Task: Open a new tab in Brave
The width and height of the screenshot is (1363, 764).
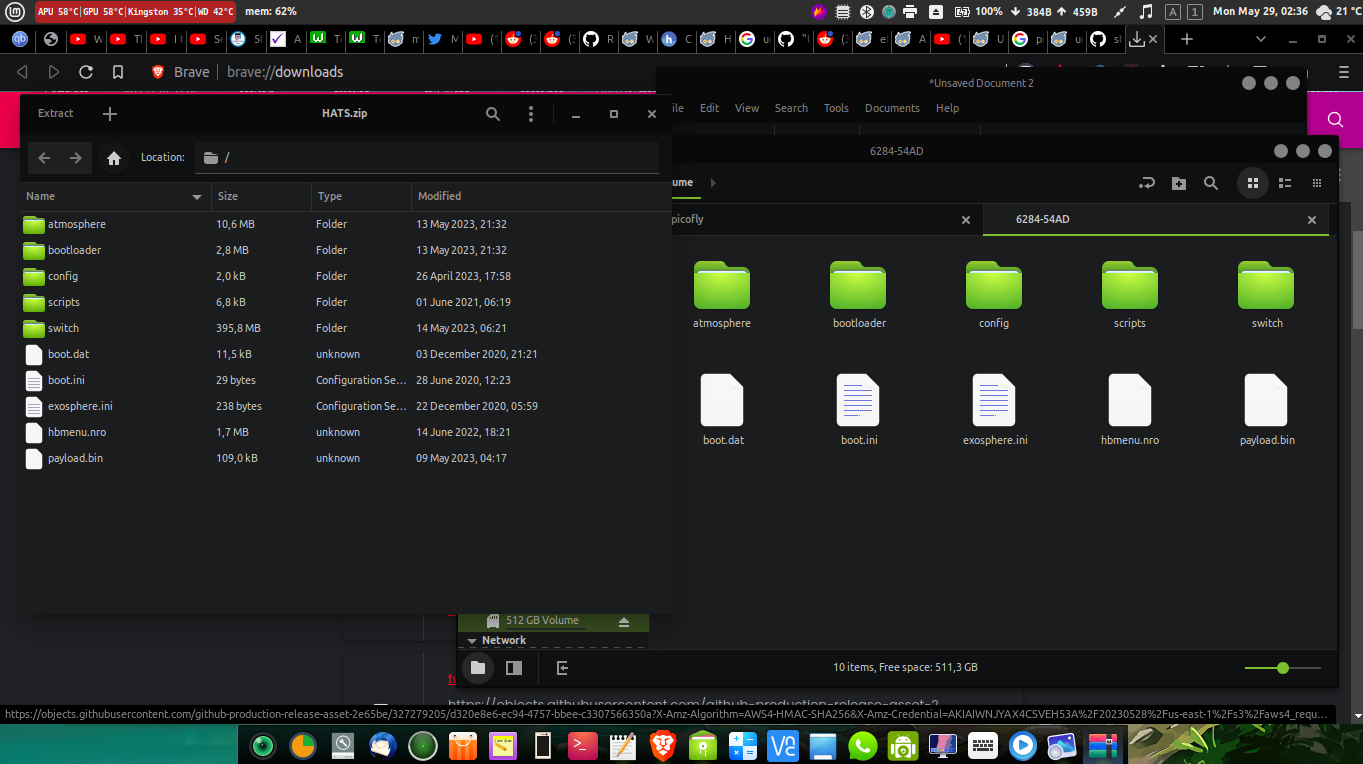Action: 1187,39
